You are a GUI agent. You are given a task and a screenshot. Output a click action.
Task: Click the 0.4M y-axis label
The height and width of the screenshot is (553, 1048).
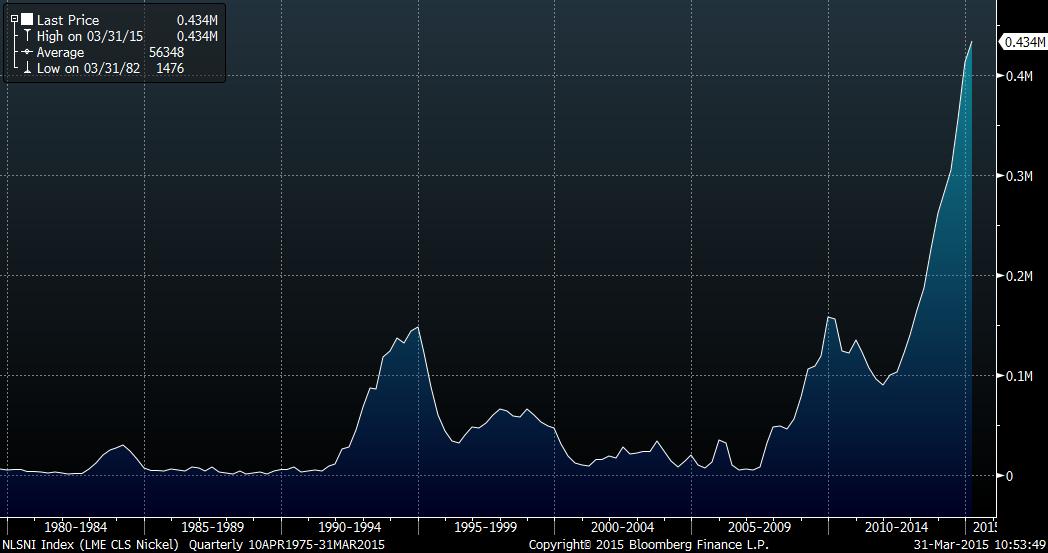1019,76
